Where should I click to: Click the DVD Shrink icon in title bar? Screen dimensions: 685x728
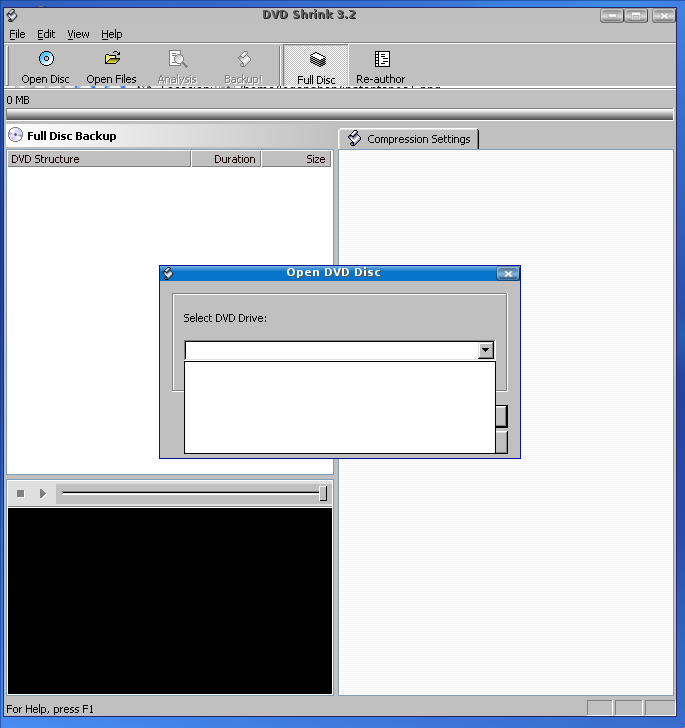(x=12, y=15)
